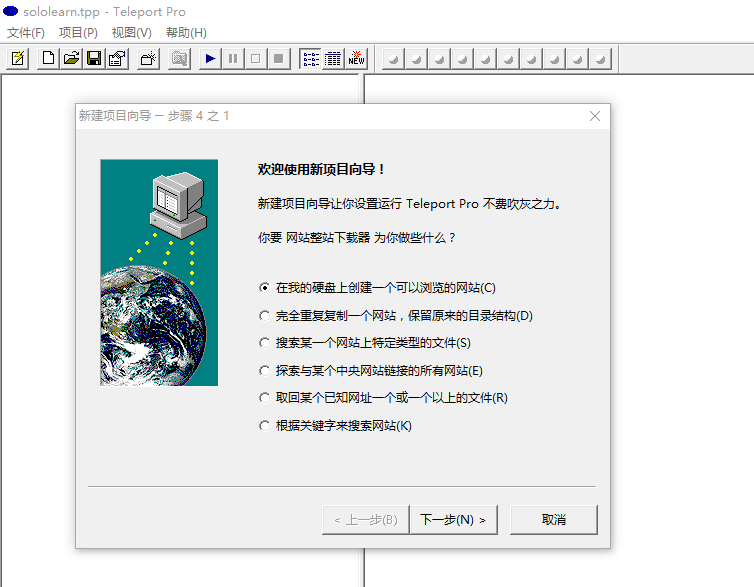Choose 搜索某一个网站上特定类型的文件 option

(x=365, y=342)
